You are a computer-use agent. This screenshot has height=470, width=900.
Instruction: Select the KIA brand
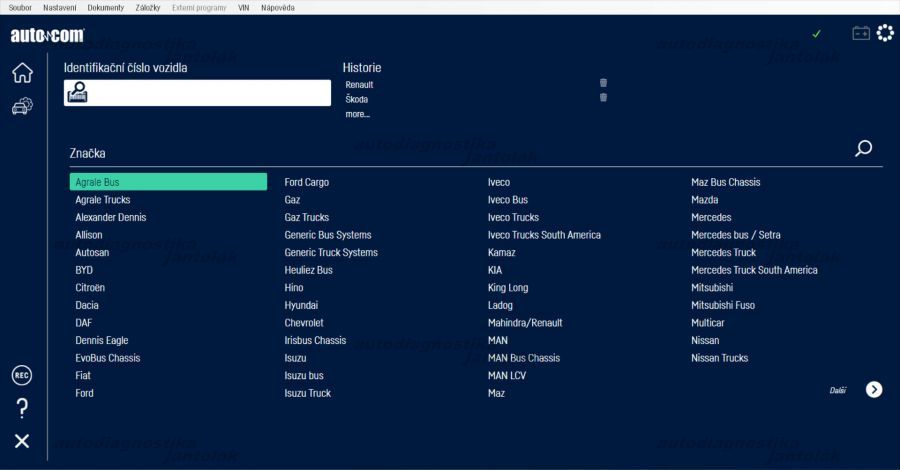coord(495,270)
